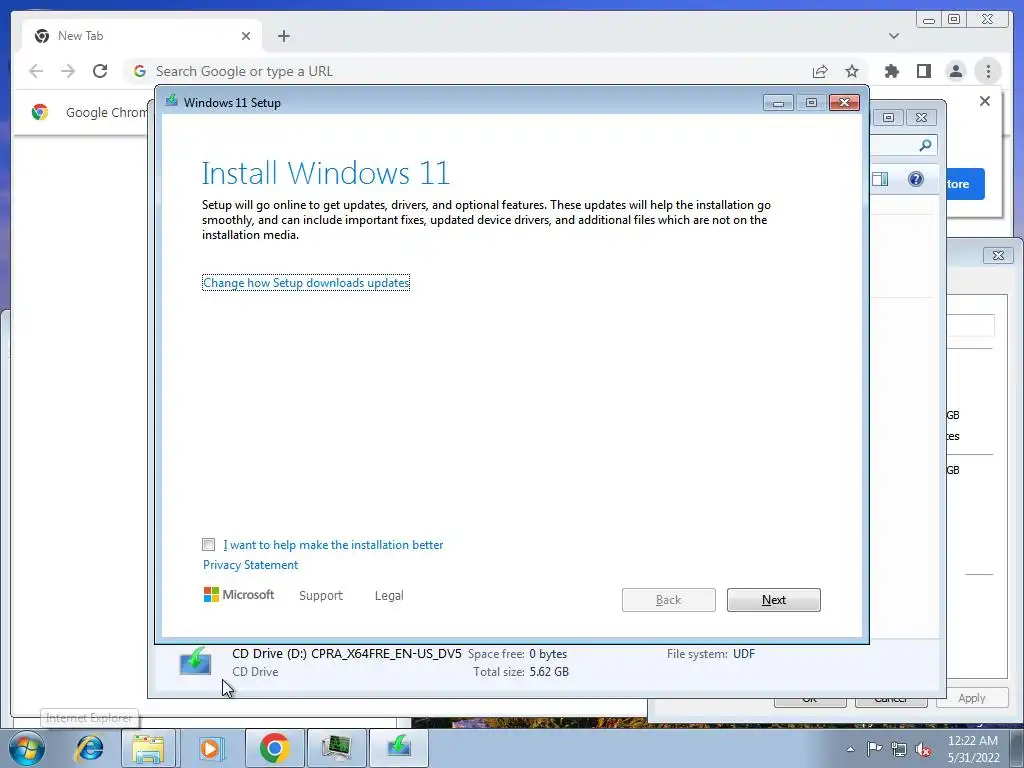
Task: Click the Legal link in Setup footer
Action: tap(389, 596)
